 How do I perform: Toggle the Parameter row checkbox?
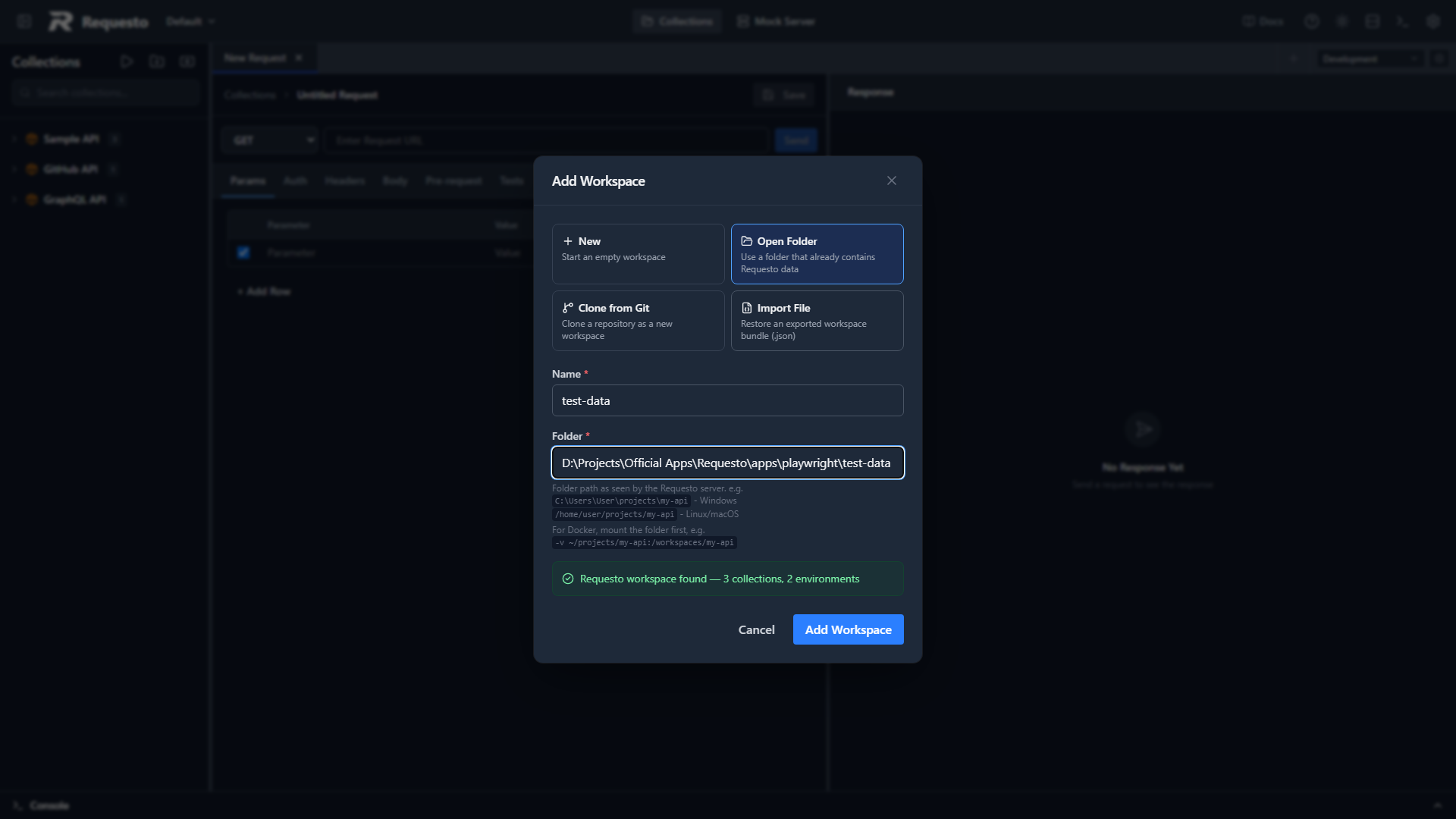[x=243, y=253]
